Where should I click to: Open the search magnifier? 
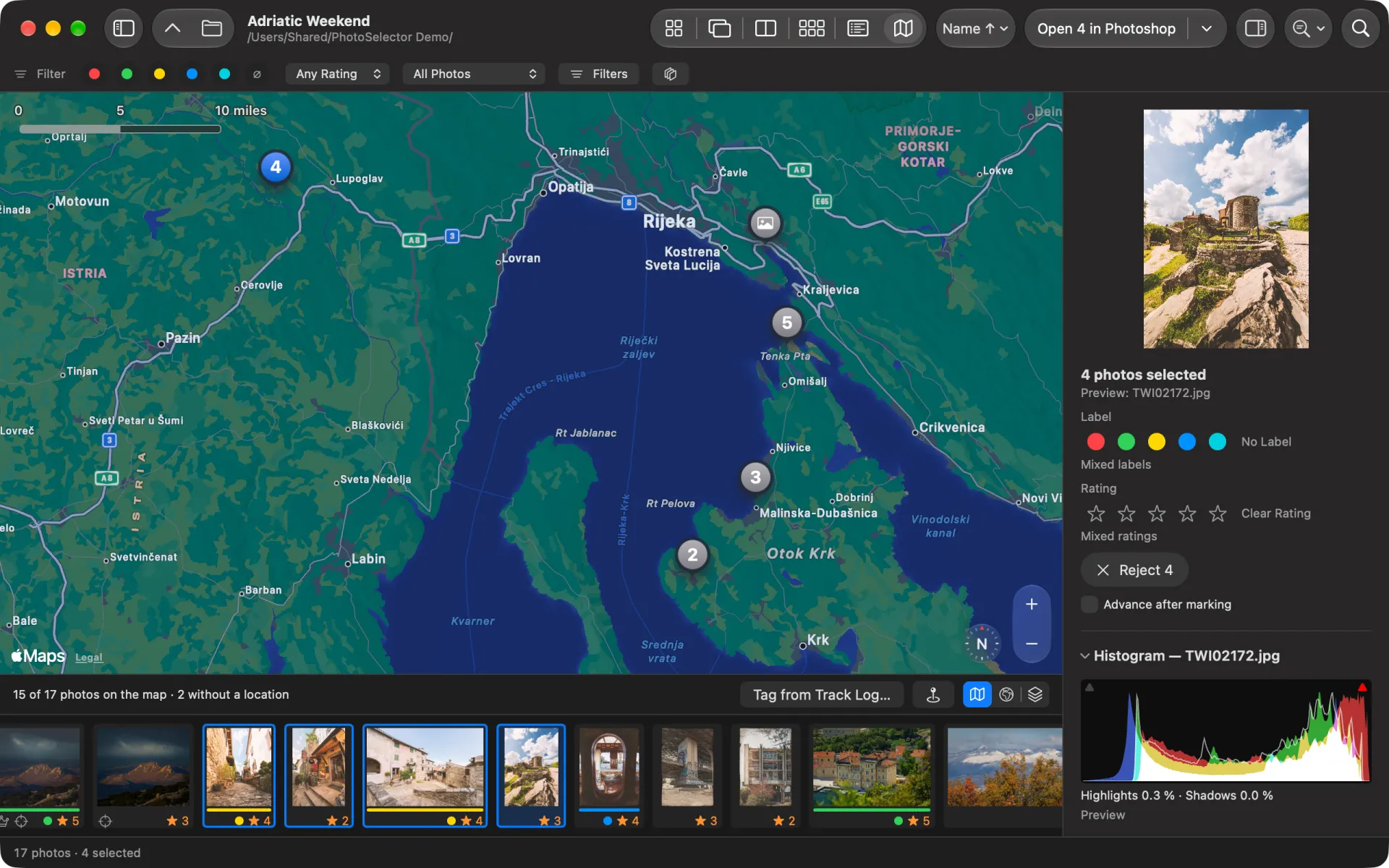[x=1360, y=28]
